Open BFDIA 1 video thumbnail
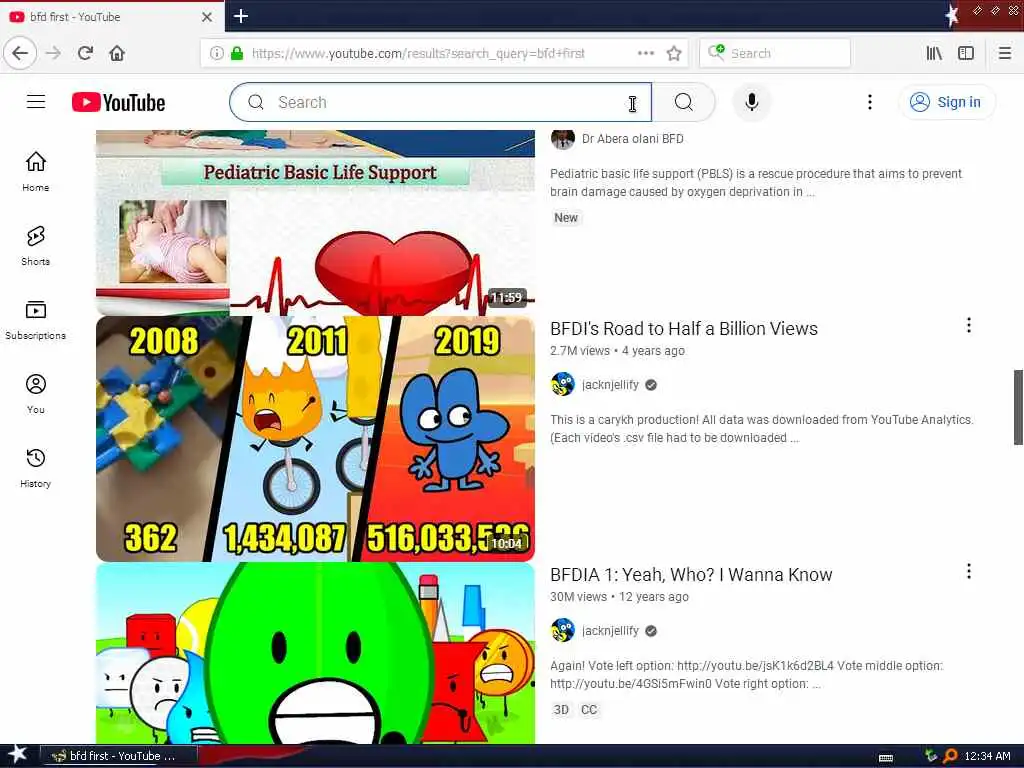 point(315,653)
